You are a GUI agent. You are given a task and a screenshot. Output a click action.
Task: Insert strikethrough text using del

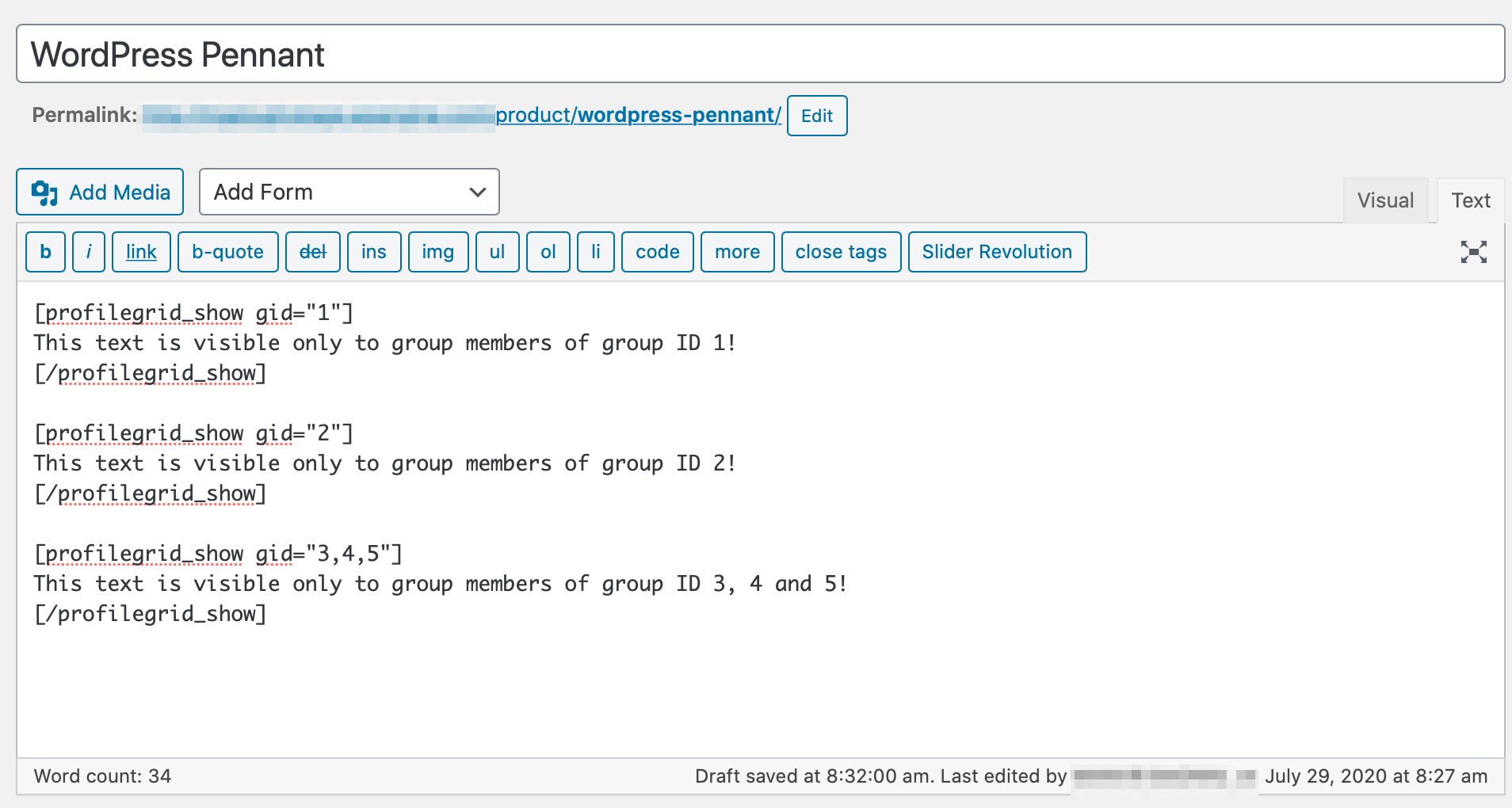312,252
